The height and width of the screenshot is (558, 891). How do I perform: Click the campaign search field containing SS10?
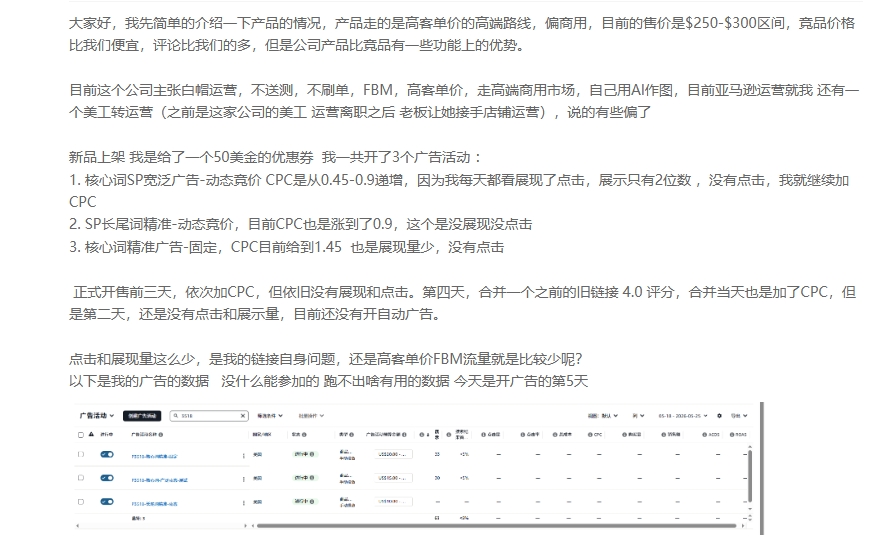[209, 416]
